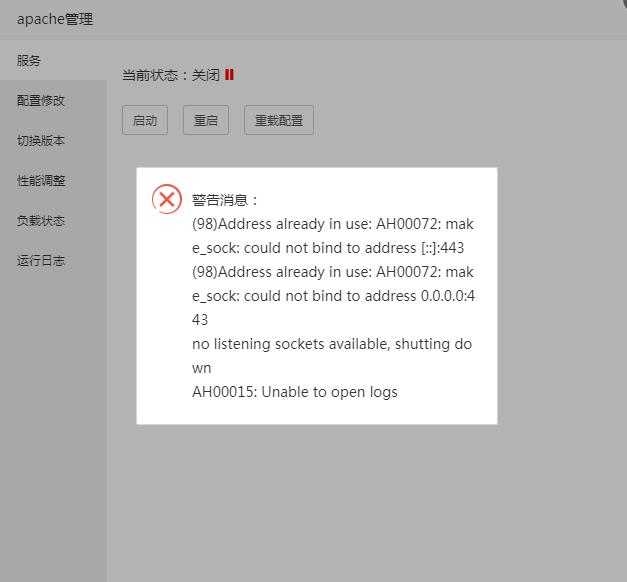Click the AH00015: Unable to open logs line
This screenshot has height=582, width=627.
(295, 392)
